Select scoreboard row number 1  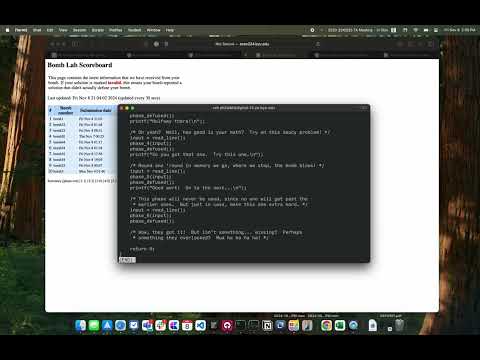pos(82,119)
